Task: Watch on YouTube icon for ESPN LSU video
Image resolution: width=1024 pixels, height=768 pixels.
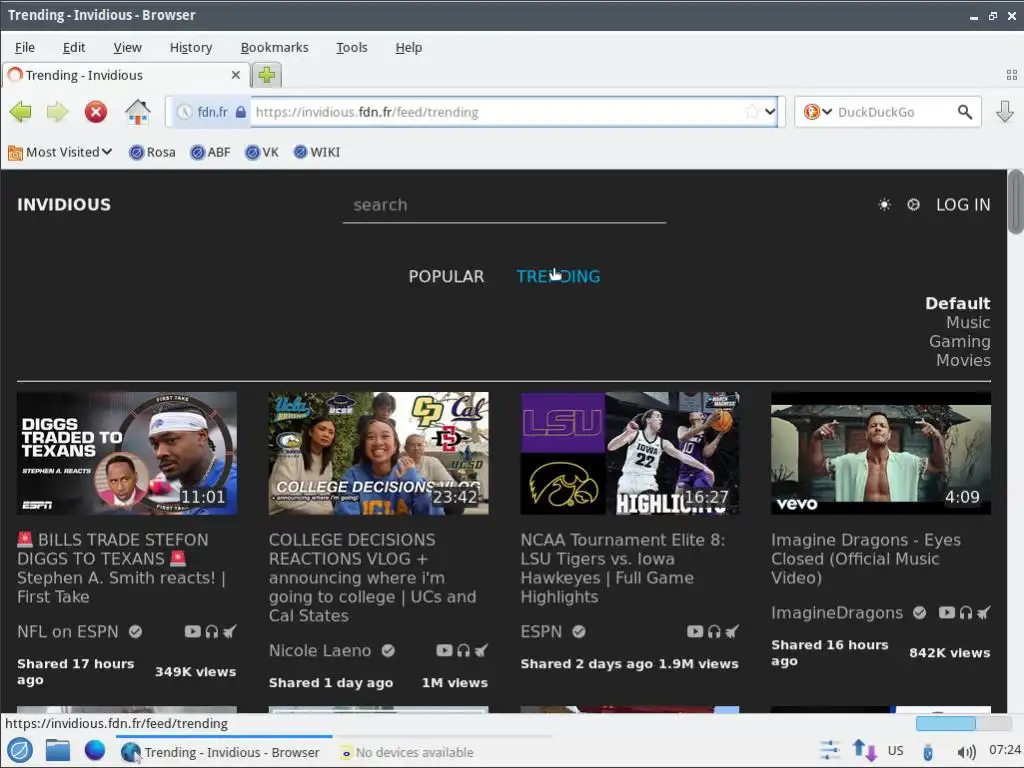Action: point(695,632)
